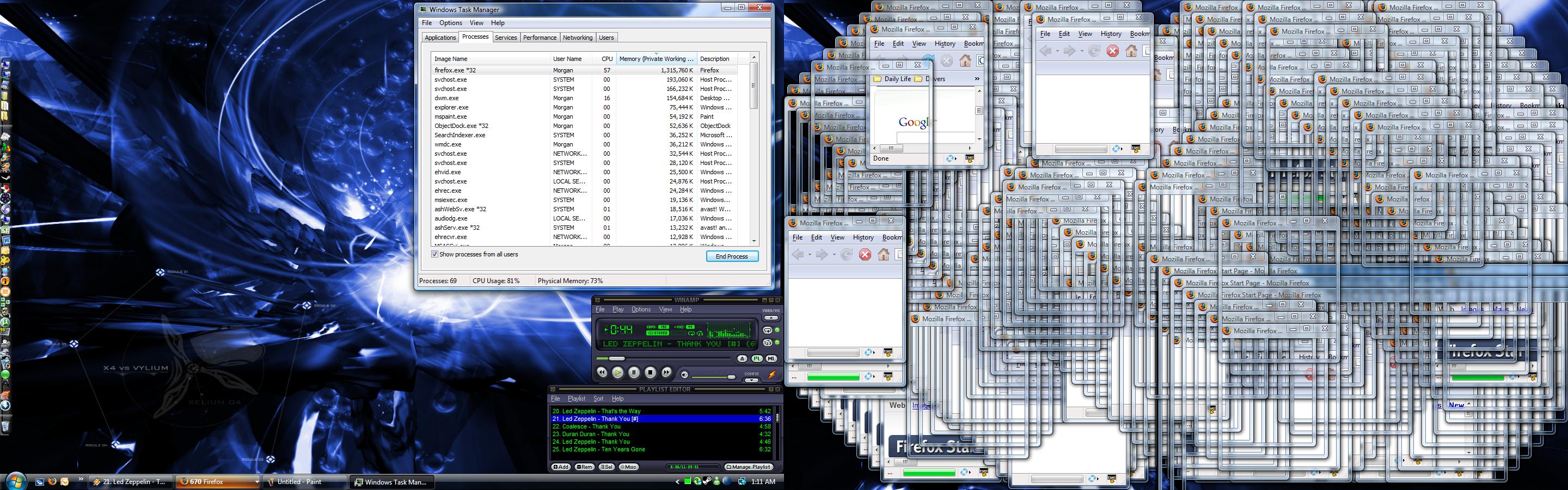Viewport: 1568px width, 490px height.
Task: Select the firefox.exe *32 process row
Action: coord(584,70)
